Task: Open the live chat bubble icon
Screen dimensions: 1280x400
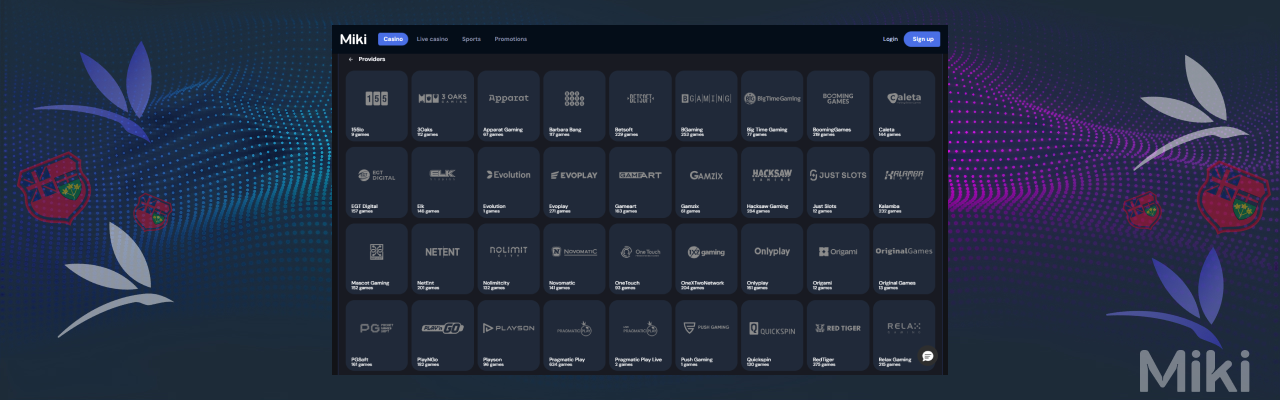Action: [x=927, y=356]
